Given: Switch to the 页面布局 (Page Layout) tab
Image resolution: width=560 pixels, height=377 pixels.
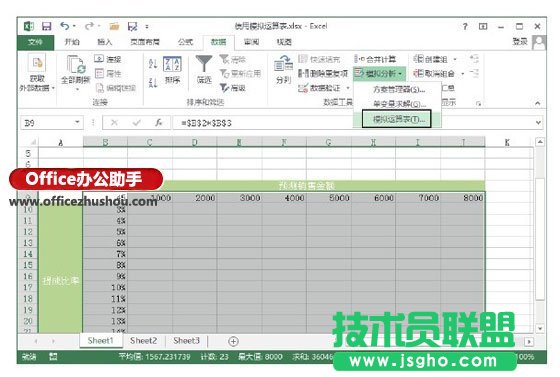Looking at the screenshot, I should (x=145, y=42).
